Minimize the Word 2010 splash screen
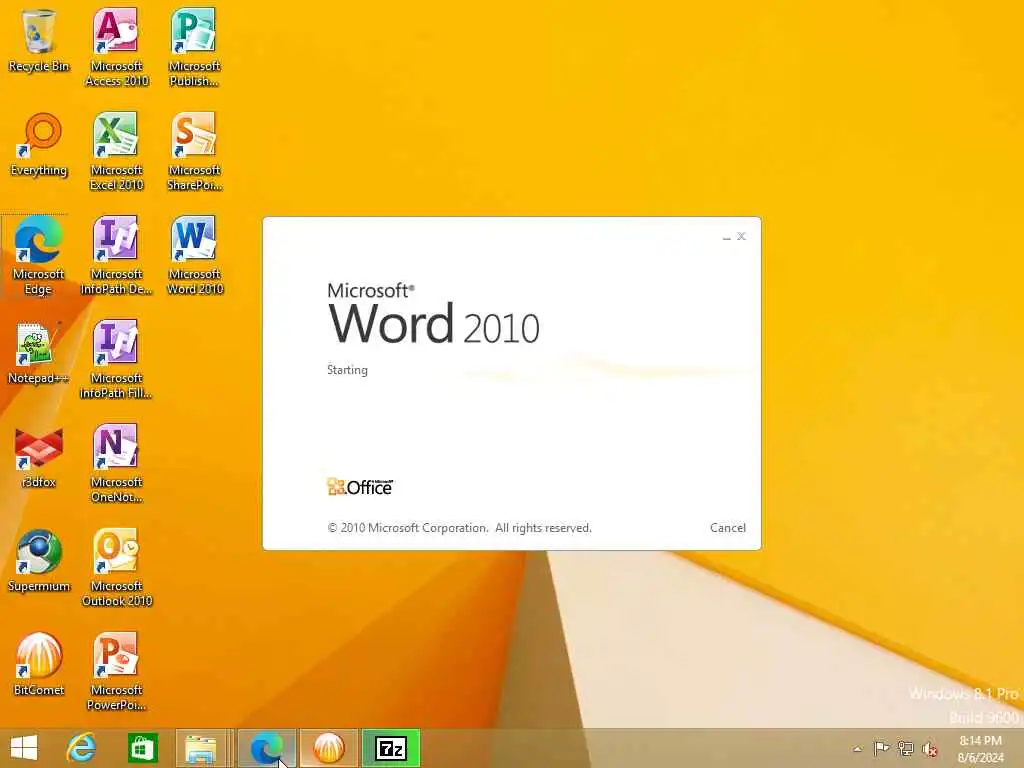Viewport: 1024px width, 768px height. [726, 237]
